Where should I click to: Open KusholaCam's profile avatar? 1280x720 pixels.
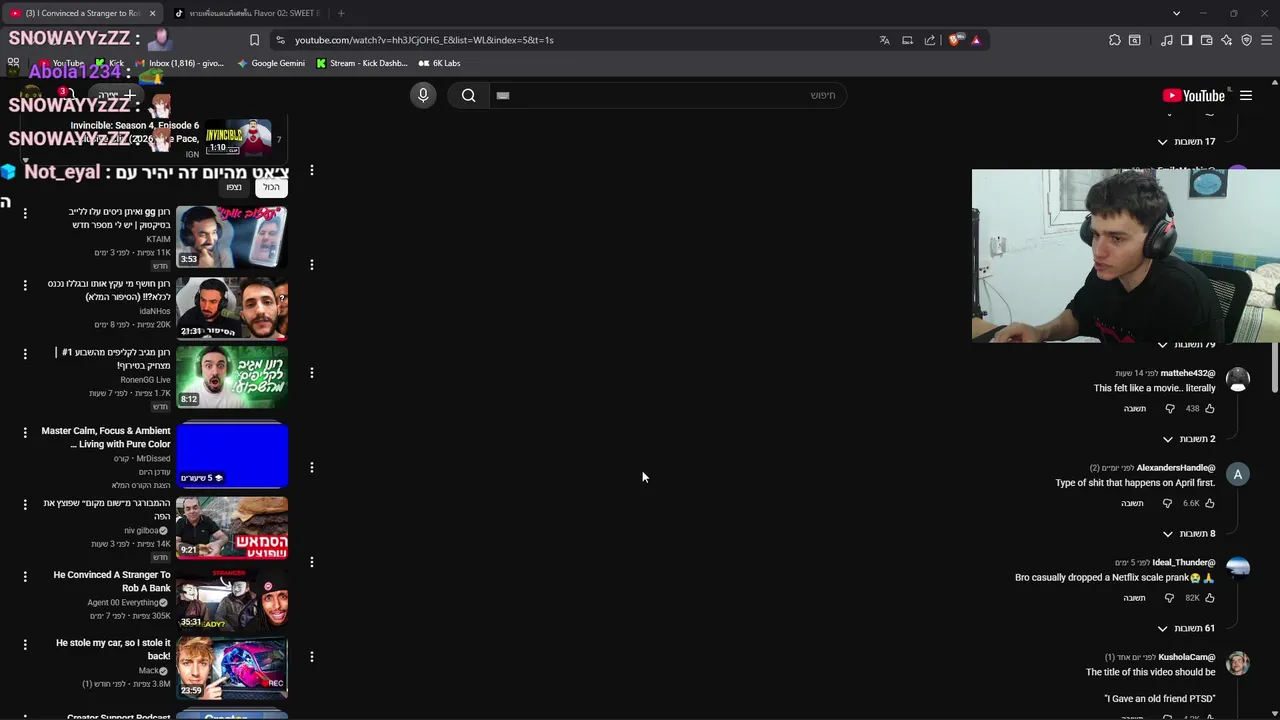pos(1238,664)
